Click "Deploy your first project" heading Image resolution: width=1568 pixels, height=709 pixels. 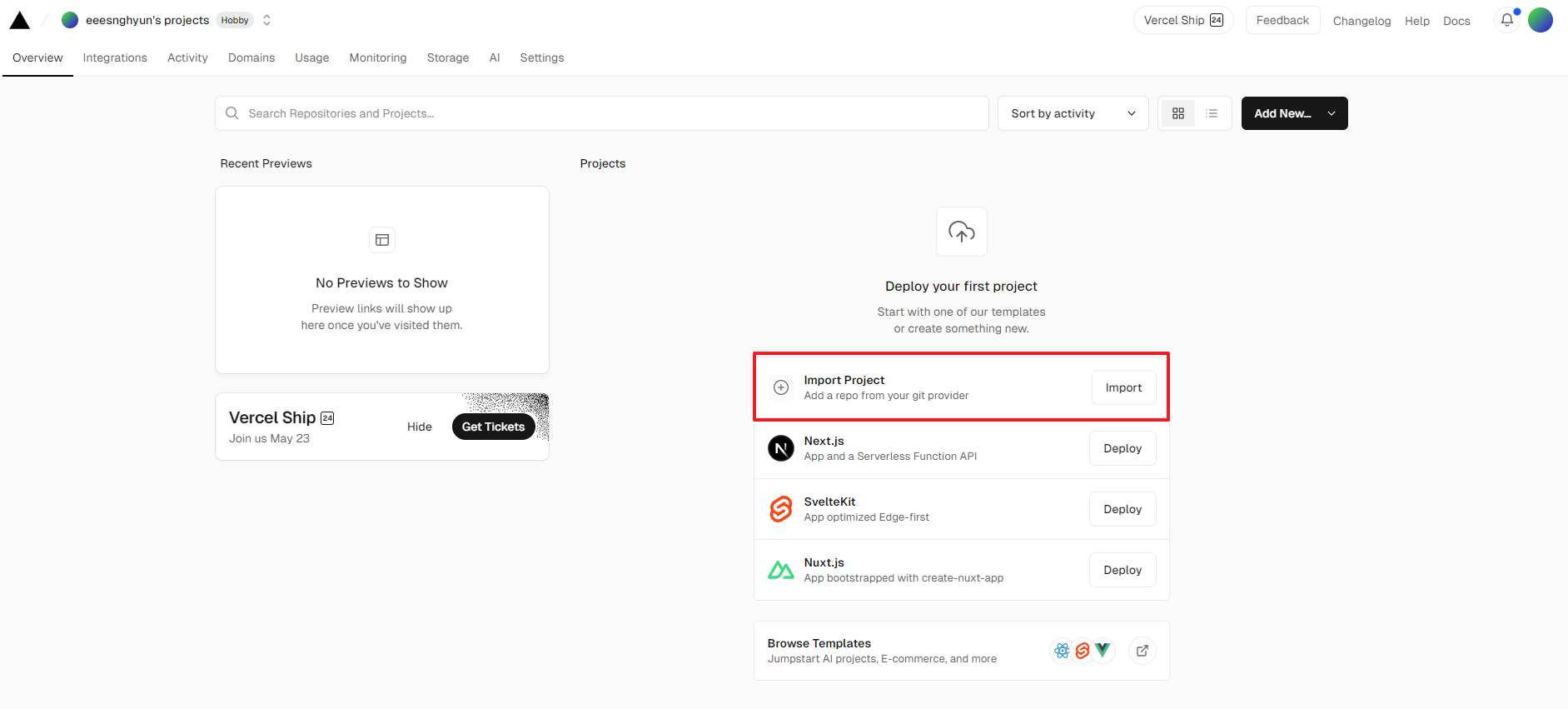961,286
